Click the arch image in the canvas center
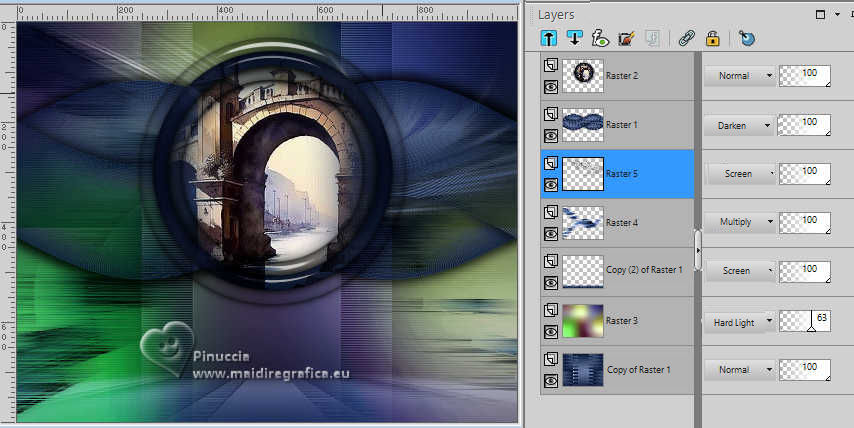 [271, 170]
